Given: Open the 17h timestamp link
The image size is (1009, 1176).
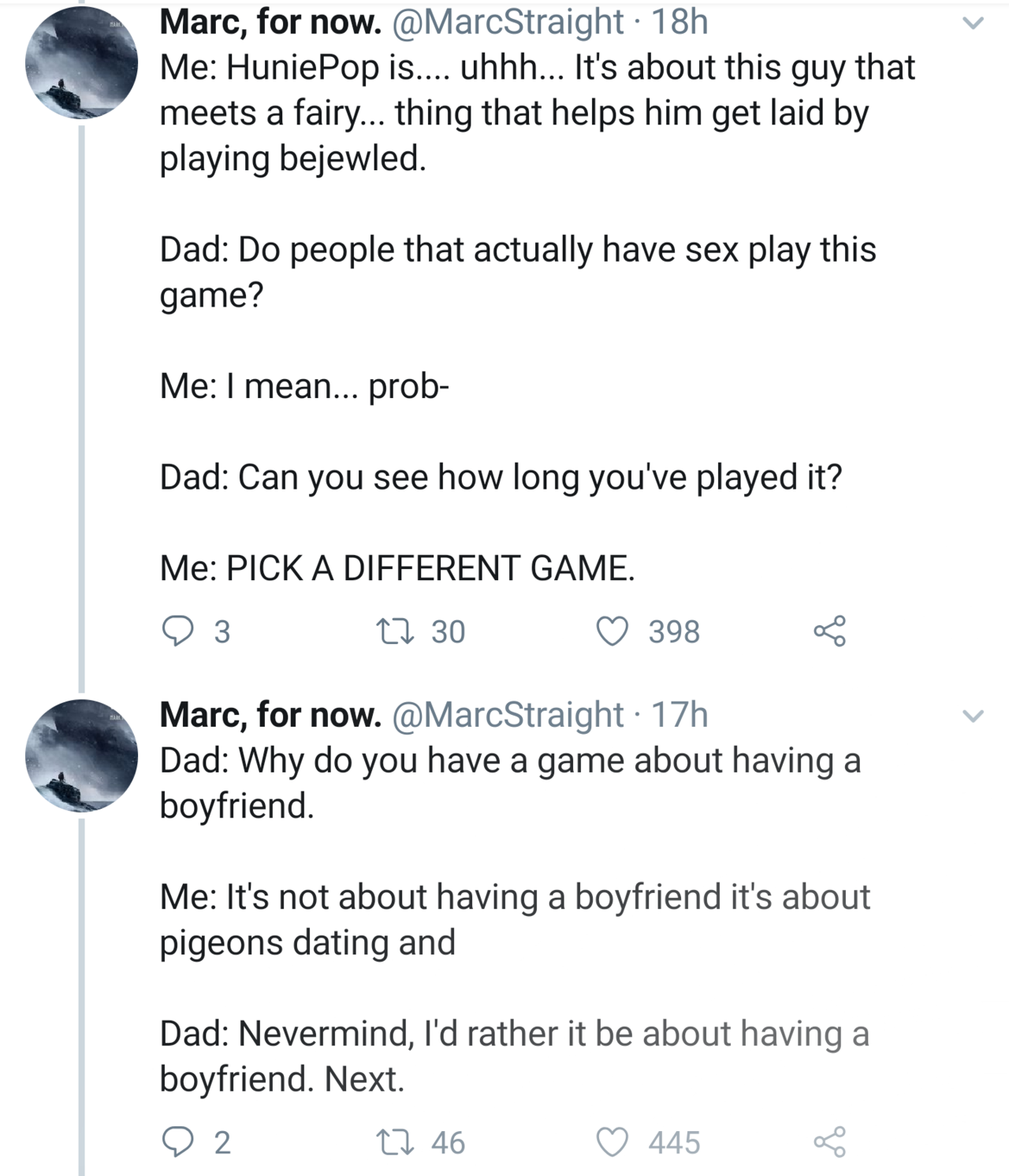Looking at the screenshot, I should coord(679,715).
